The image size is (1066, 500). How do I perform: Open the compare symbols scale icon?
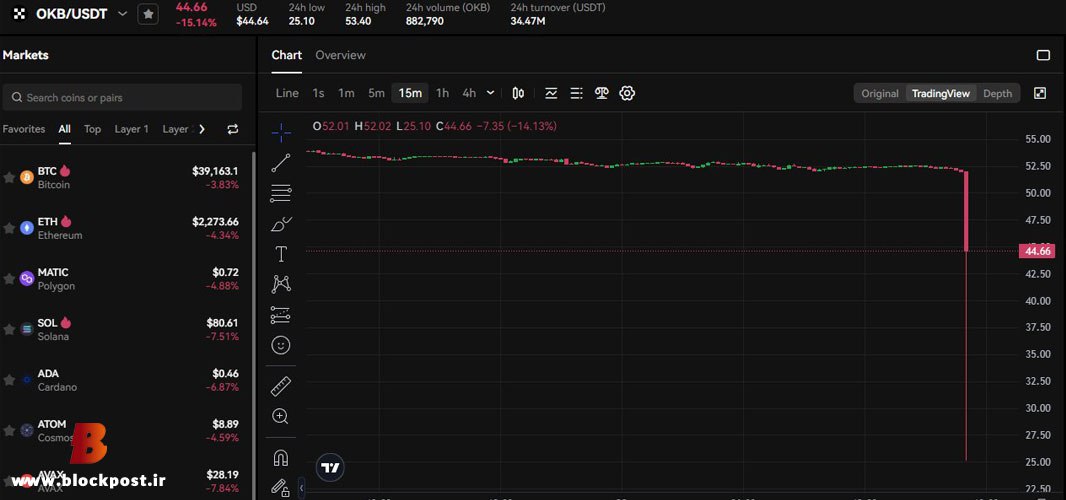pos(602,93)
